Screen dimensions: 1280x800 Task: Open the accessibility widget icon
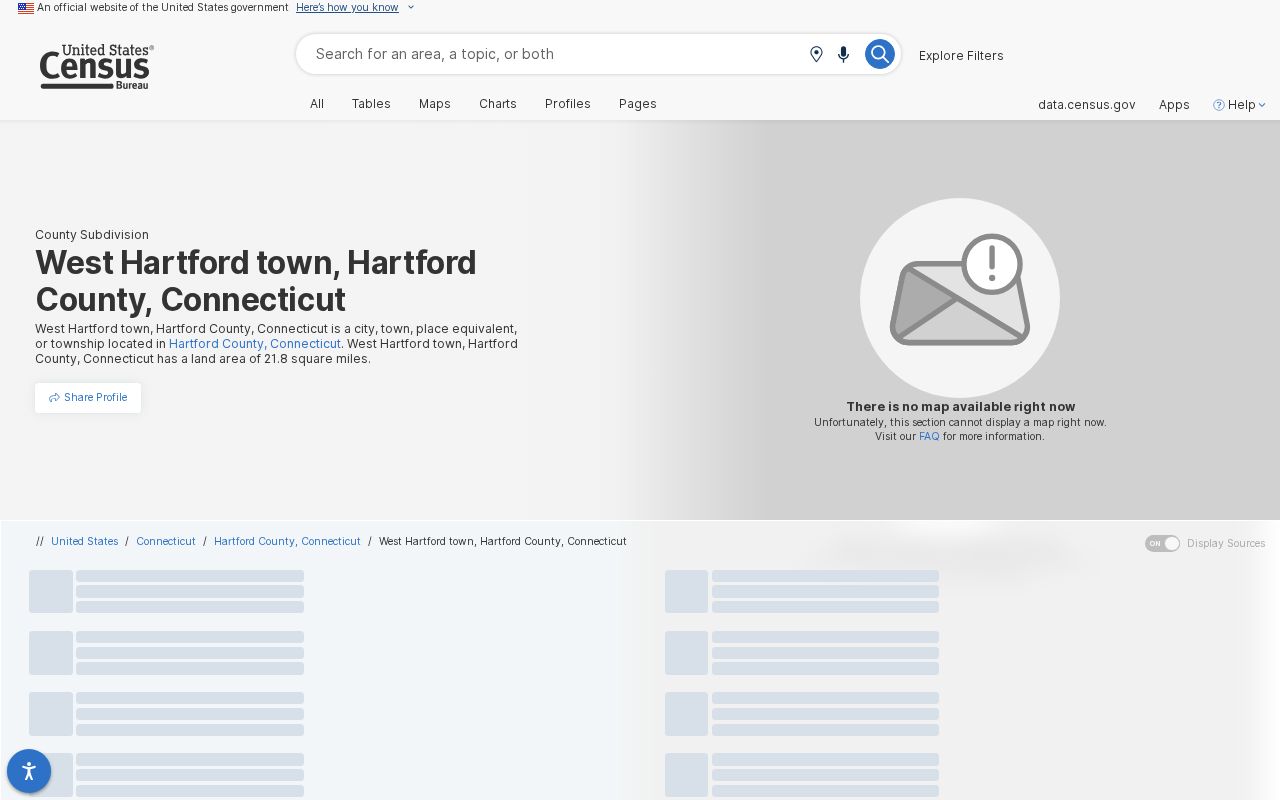[29, 771]
